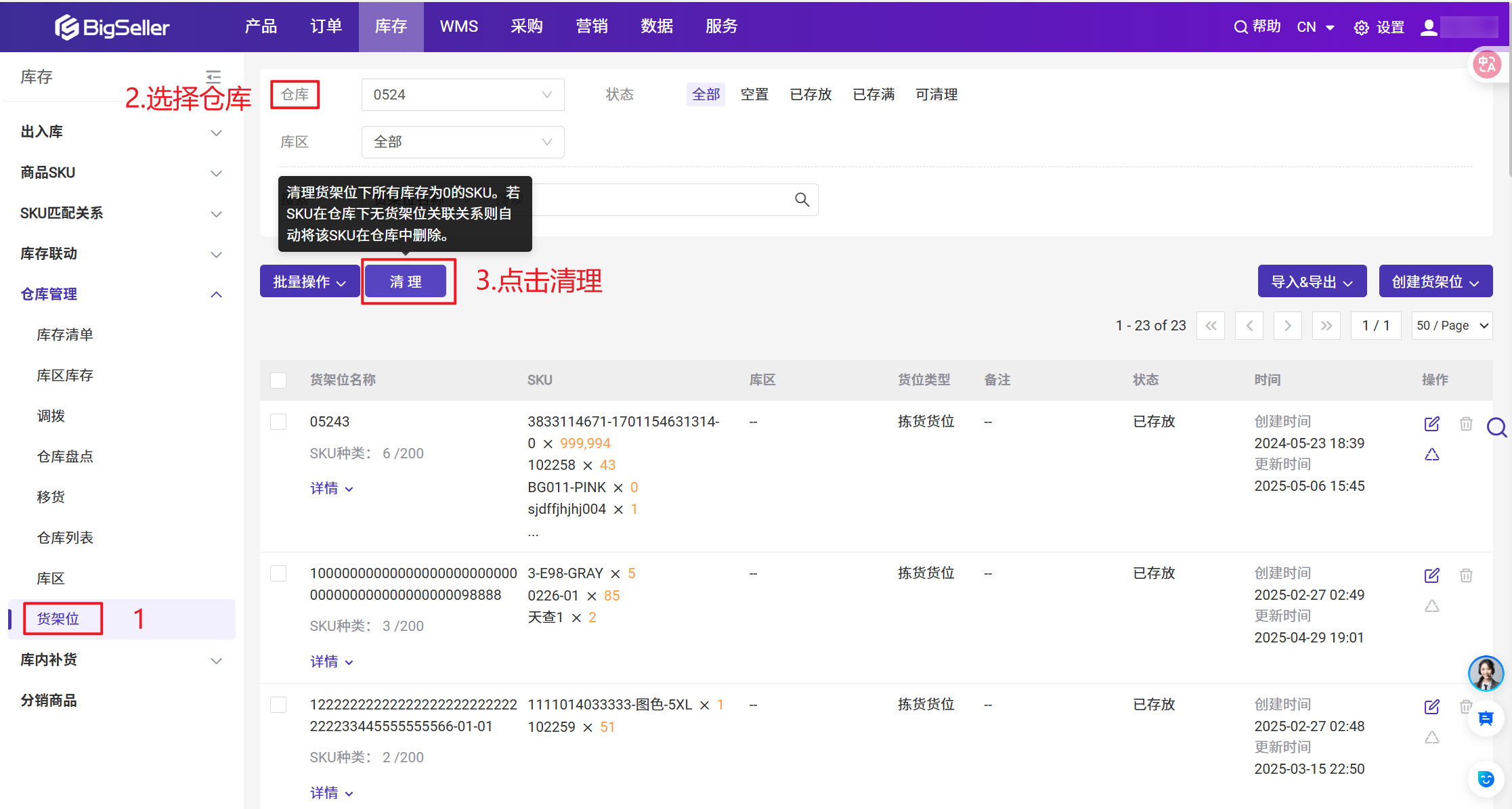
Task: Open 分销商品 in sidebar
Action: pos(49,701)
